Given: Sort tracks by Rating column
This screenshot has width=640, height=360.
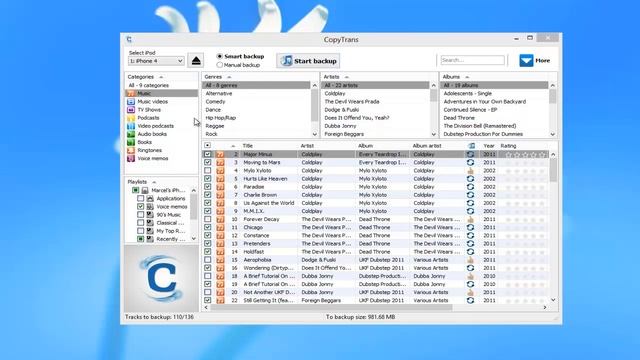Looking at the screenshot, I should coord(509,146).
